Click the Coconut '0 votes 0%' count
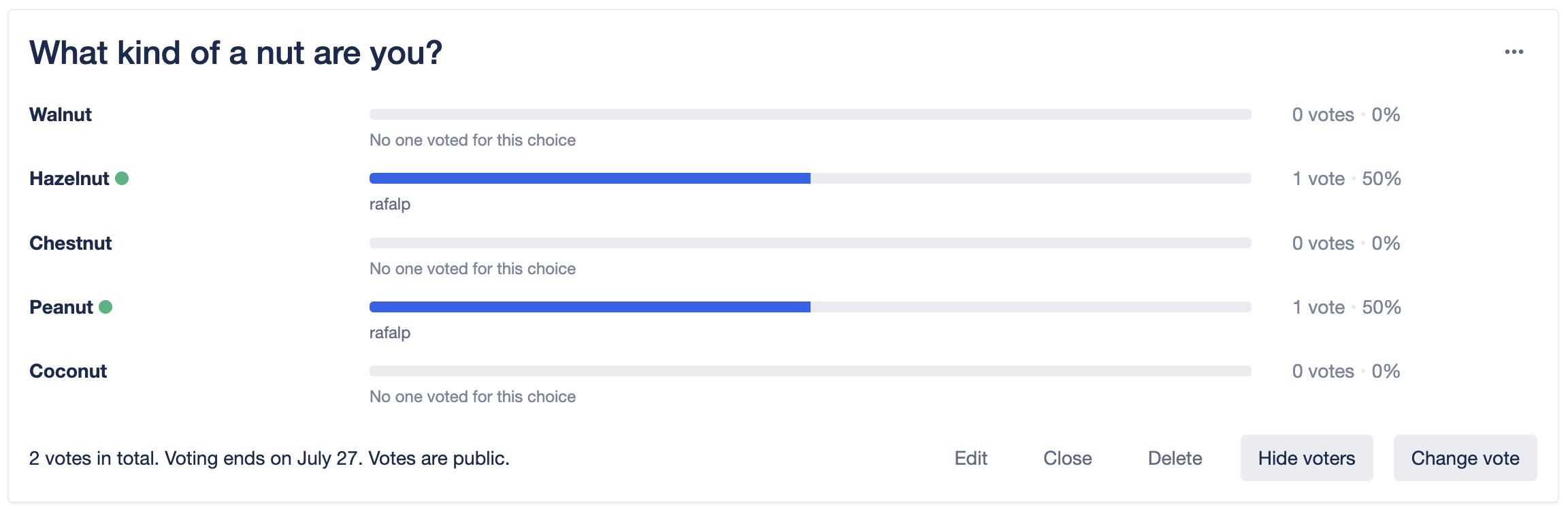The image size is (1568, 509). 1345,371
